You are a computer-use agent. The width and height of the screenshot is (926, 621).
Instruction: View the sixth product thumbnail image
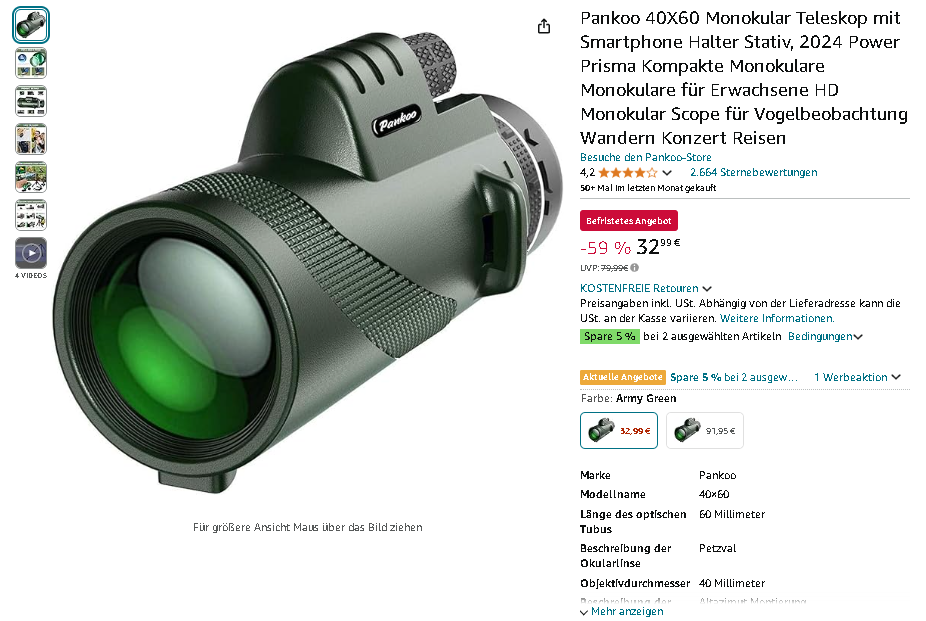tap(31, 215)
